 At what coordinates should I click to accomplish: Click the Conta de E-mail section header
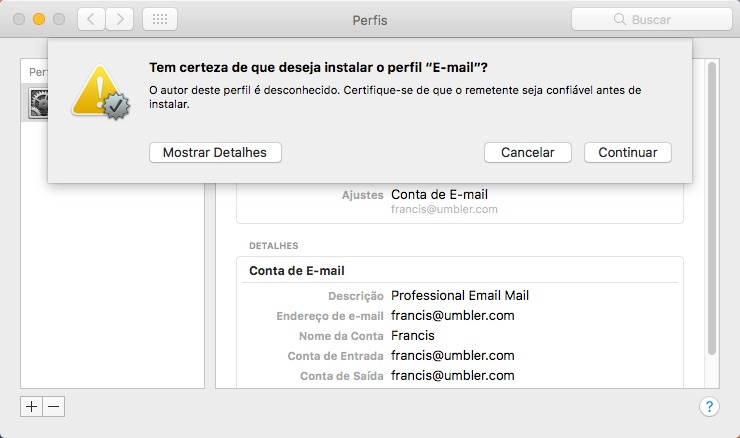click(297, 271)
